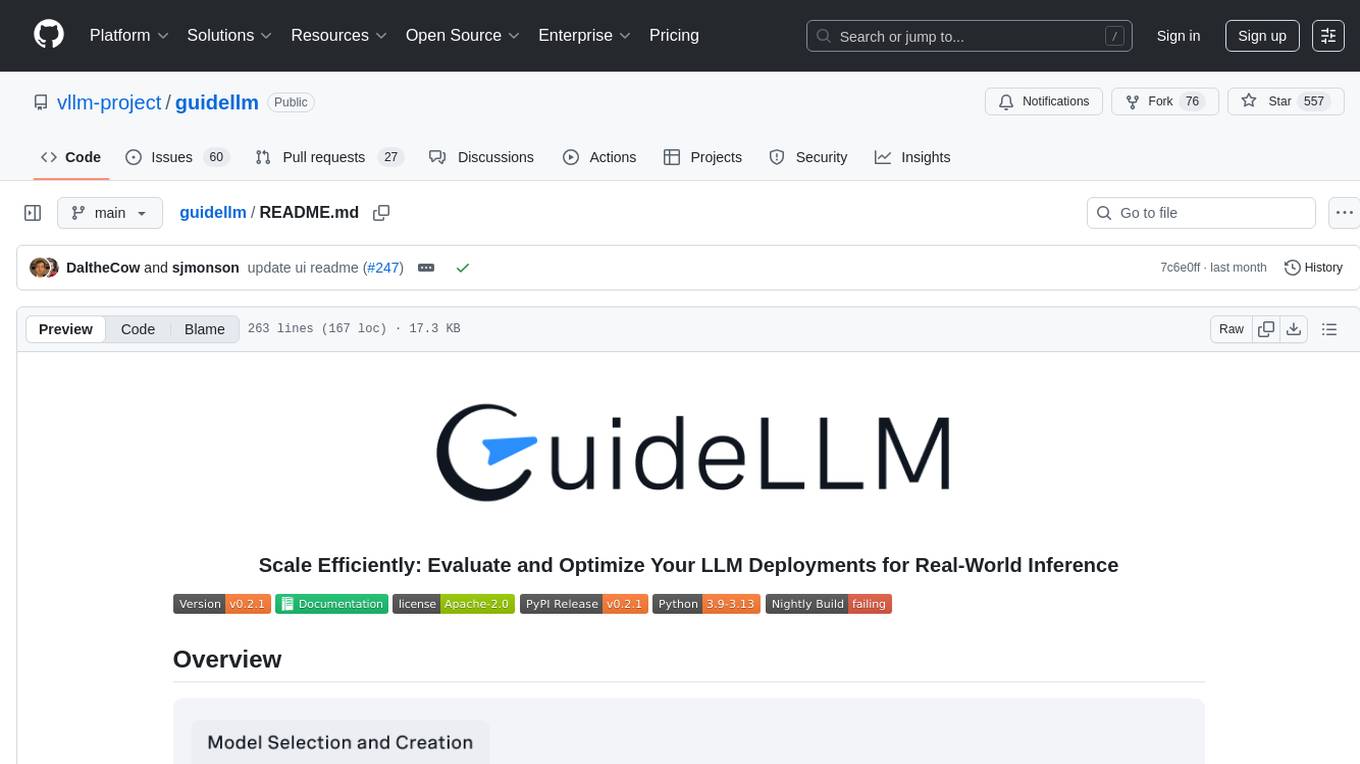The height and width of the screenshot is (764, 1360).
Task: Star the repository
Action: tap(1285, 102)
